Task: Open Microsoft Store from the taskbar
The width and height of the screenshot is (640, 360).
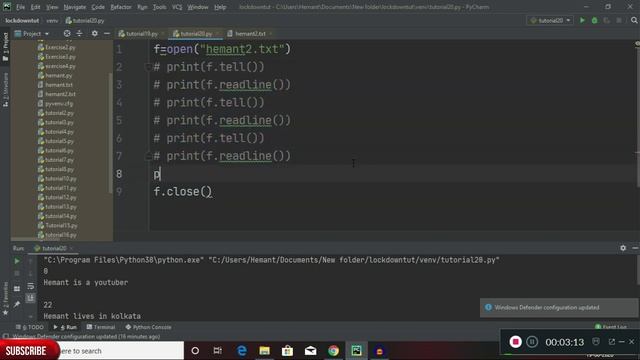Action: (x=287, y=351)
